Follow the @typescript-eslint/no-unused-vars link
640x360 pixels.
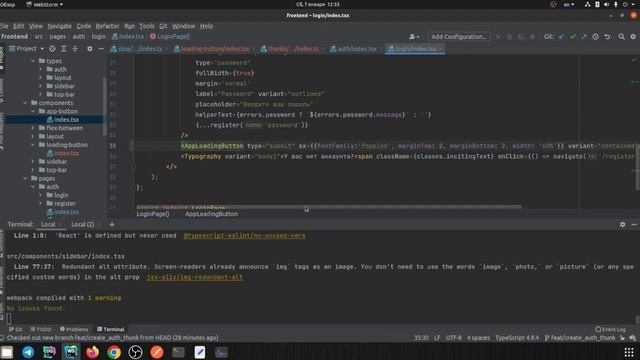tap(244, 236)
